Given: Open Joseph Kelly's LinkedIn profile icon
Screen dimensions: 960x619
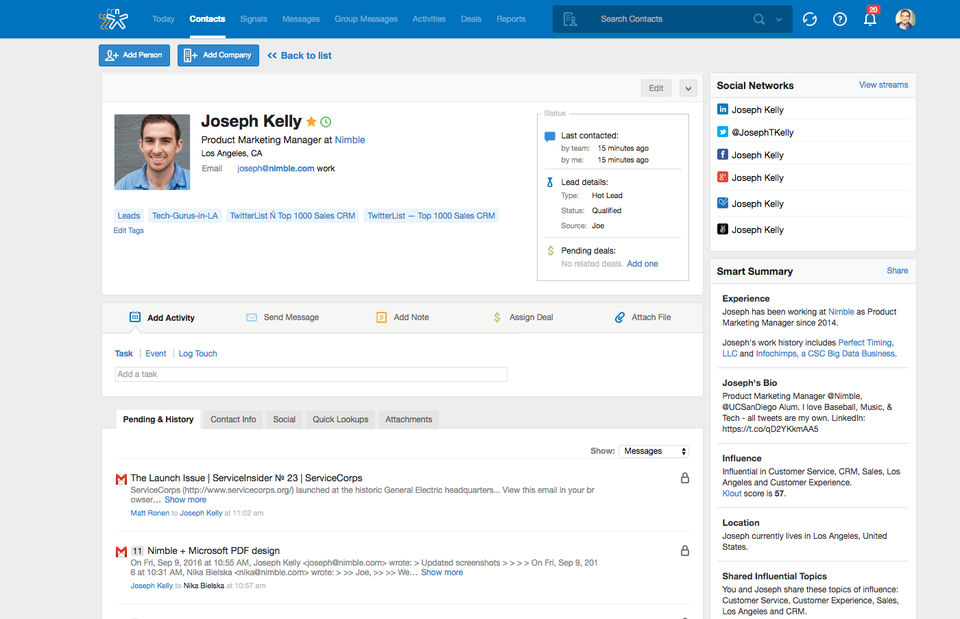Looking at the screenshot, I should pos(722,109).
